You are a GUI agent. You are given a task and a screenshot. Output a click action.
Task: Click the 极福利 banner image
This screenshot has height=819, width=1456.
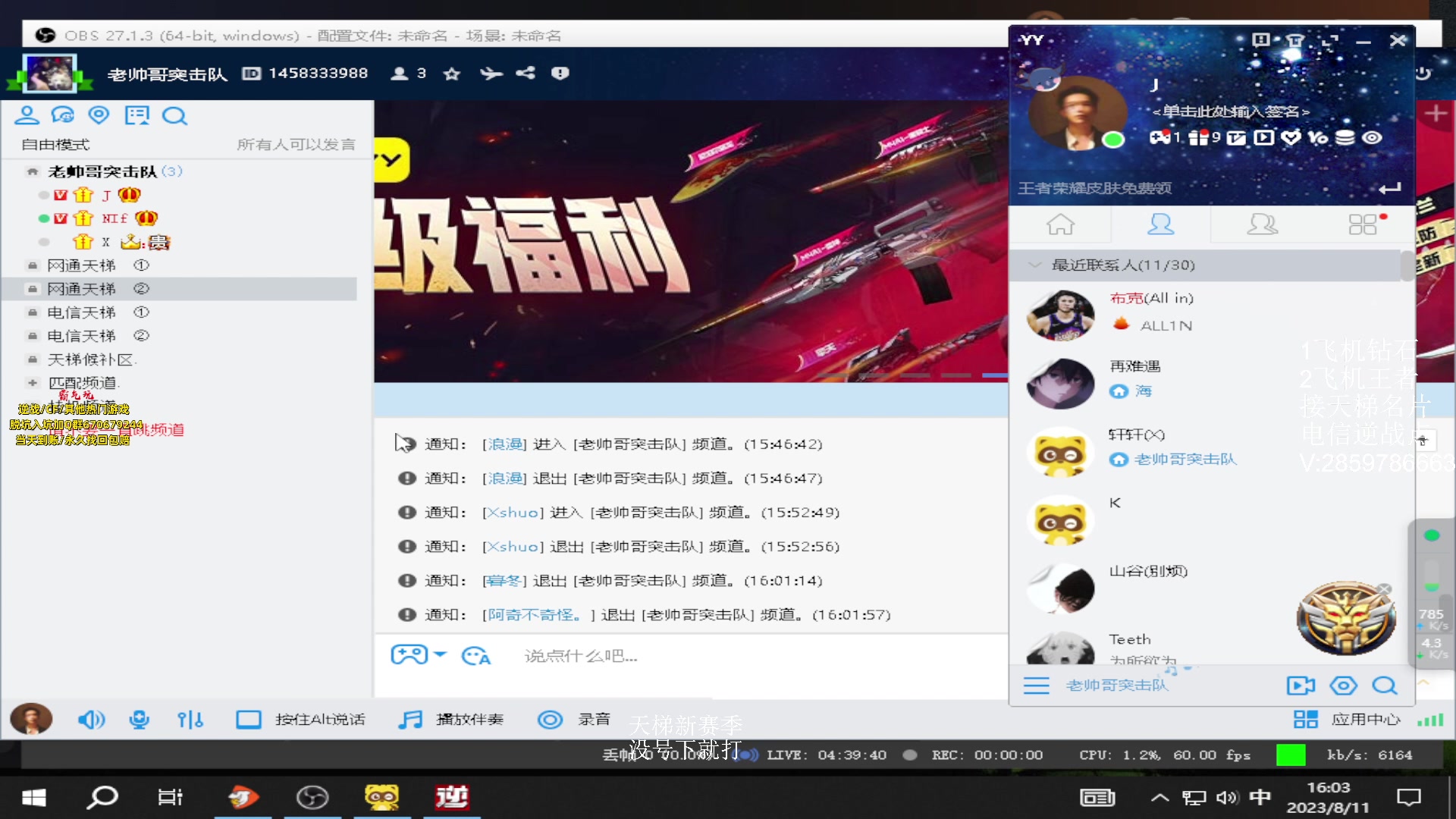690,241
